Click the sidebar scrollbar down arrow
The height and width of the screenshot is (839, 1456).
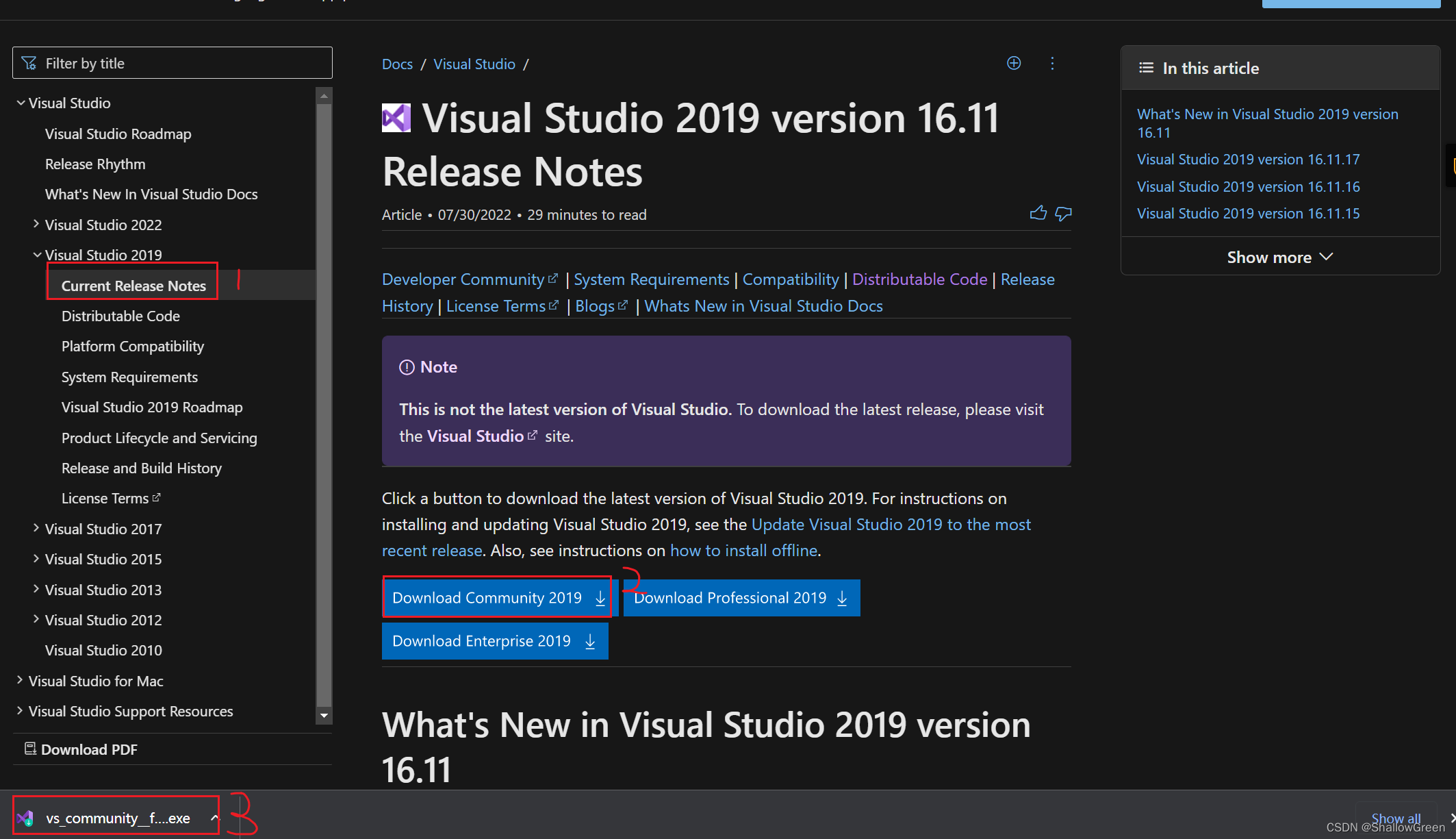[x=324, y=716]
